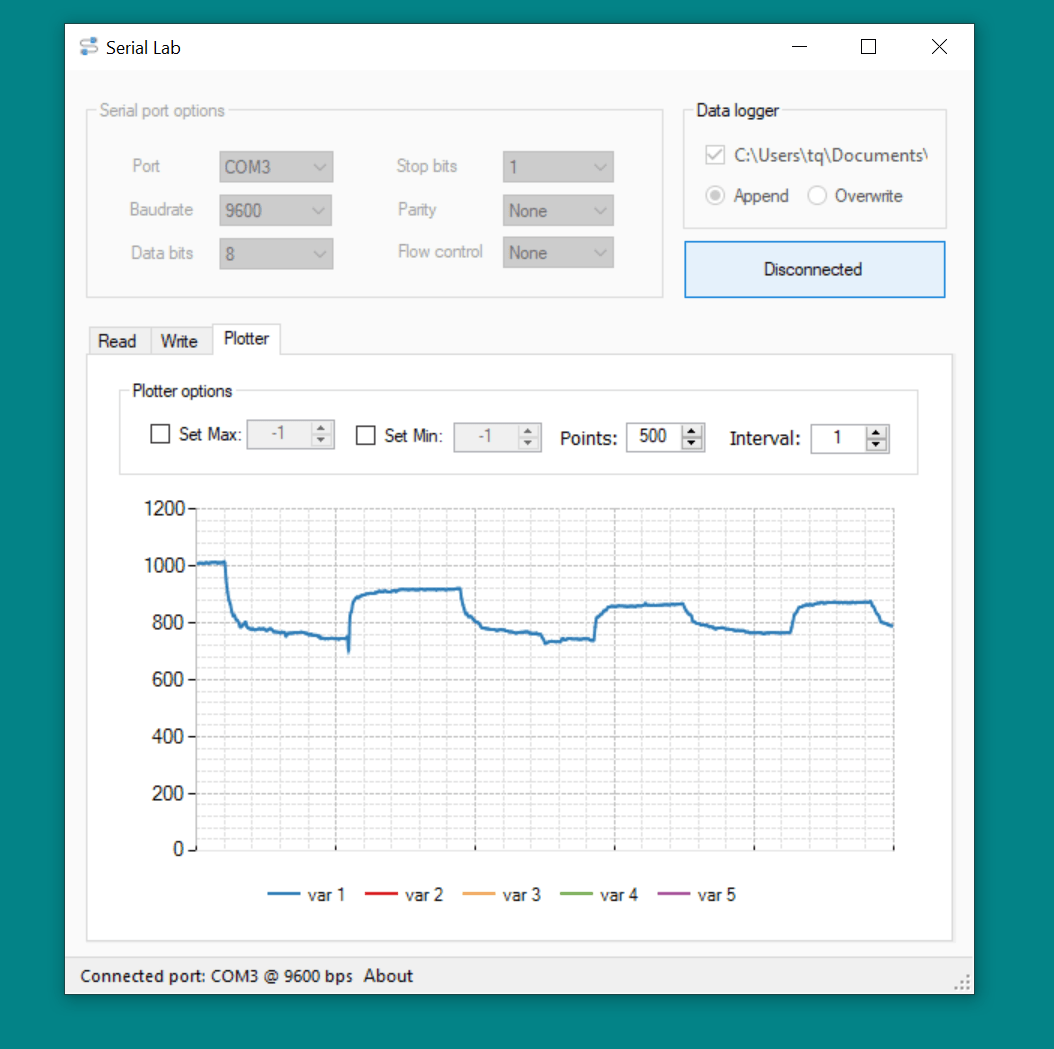Increase the Set Min value with up arrow
This screenshot has width=1054, height=1049.
[528, 430]
